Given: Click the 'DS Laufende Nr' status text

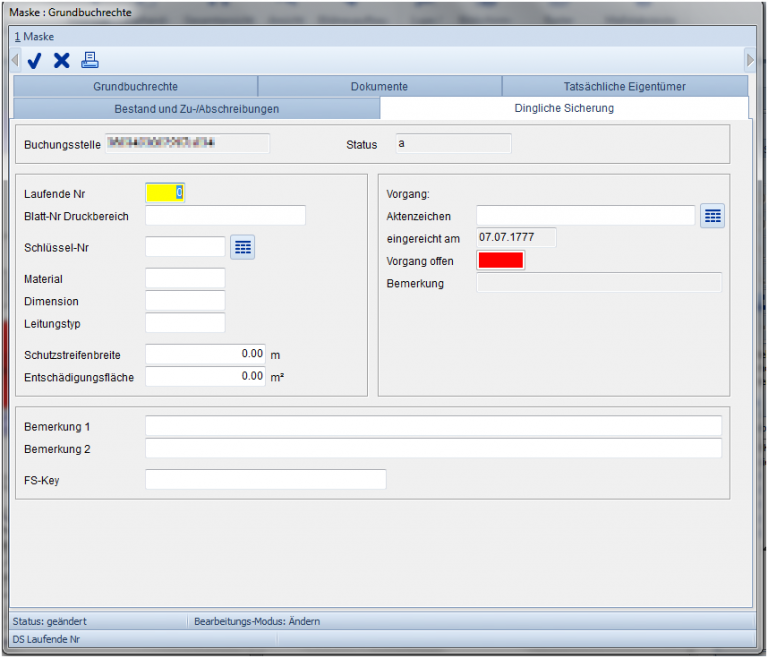Looking at the screenshot, I should (46, 639).
